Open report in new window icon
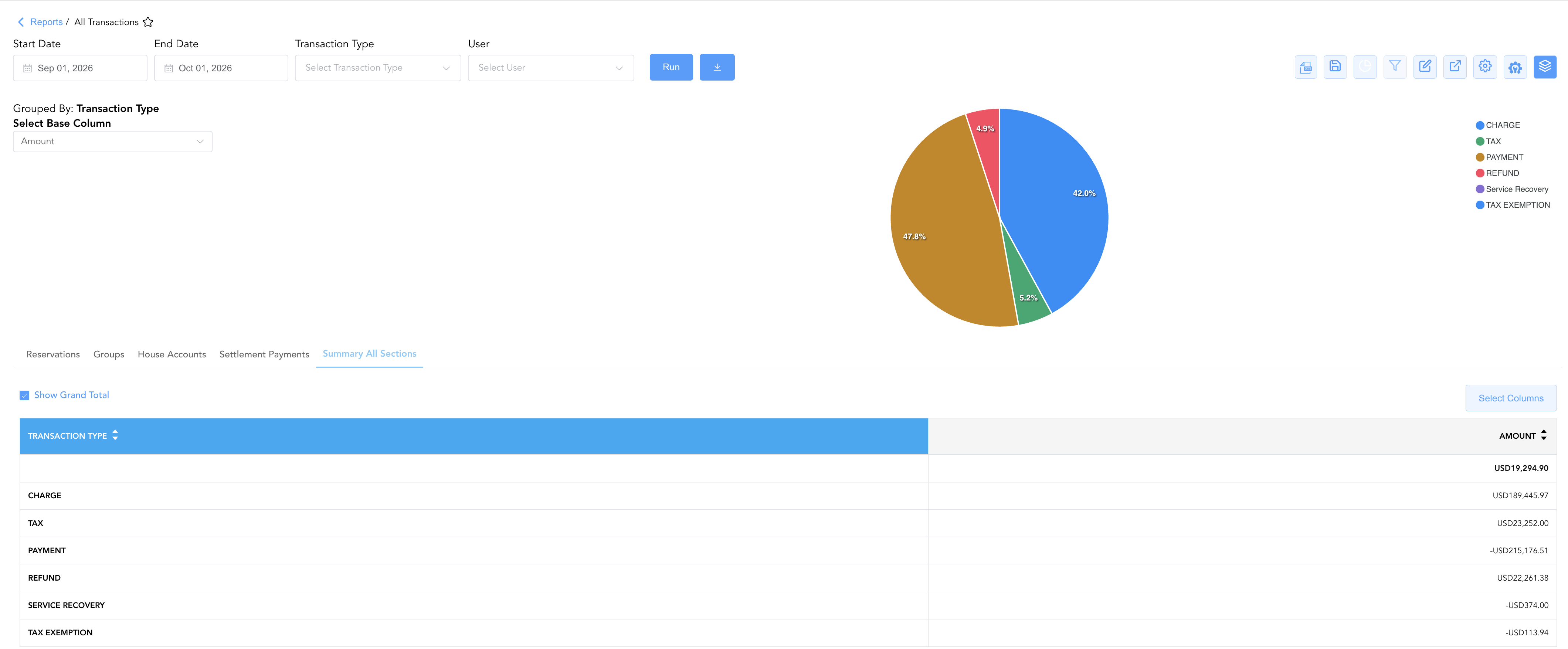1568x649 pixels. pos(1455,67)
